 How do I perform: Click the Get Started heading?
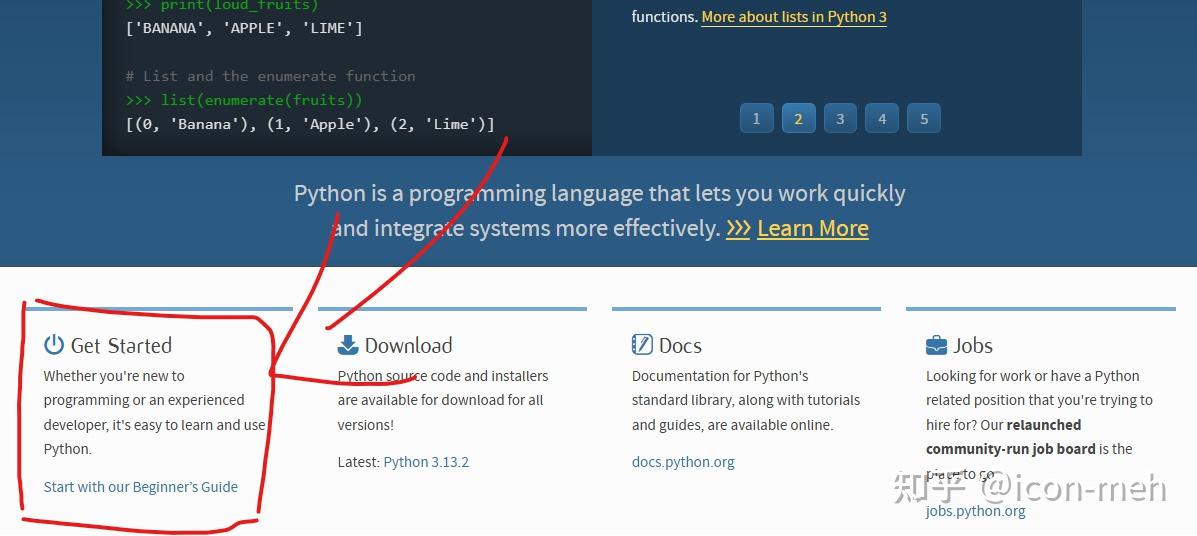point(121,345)
